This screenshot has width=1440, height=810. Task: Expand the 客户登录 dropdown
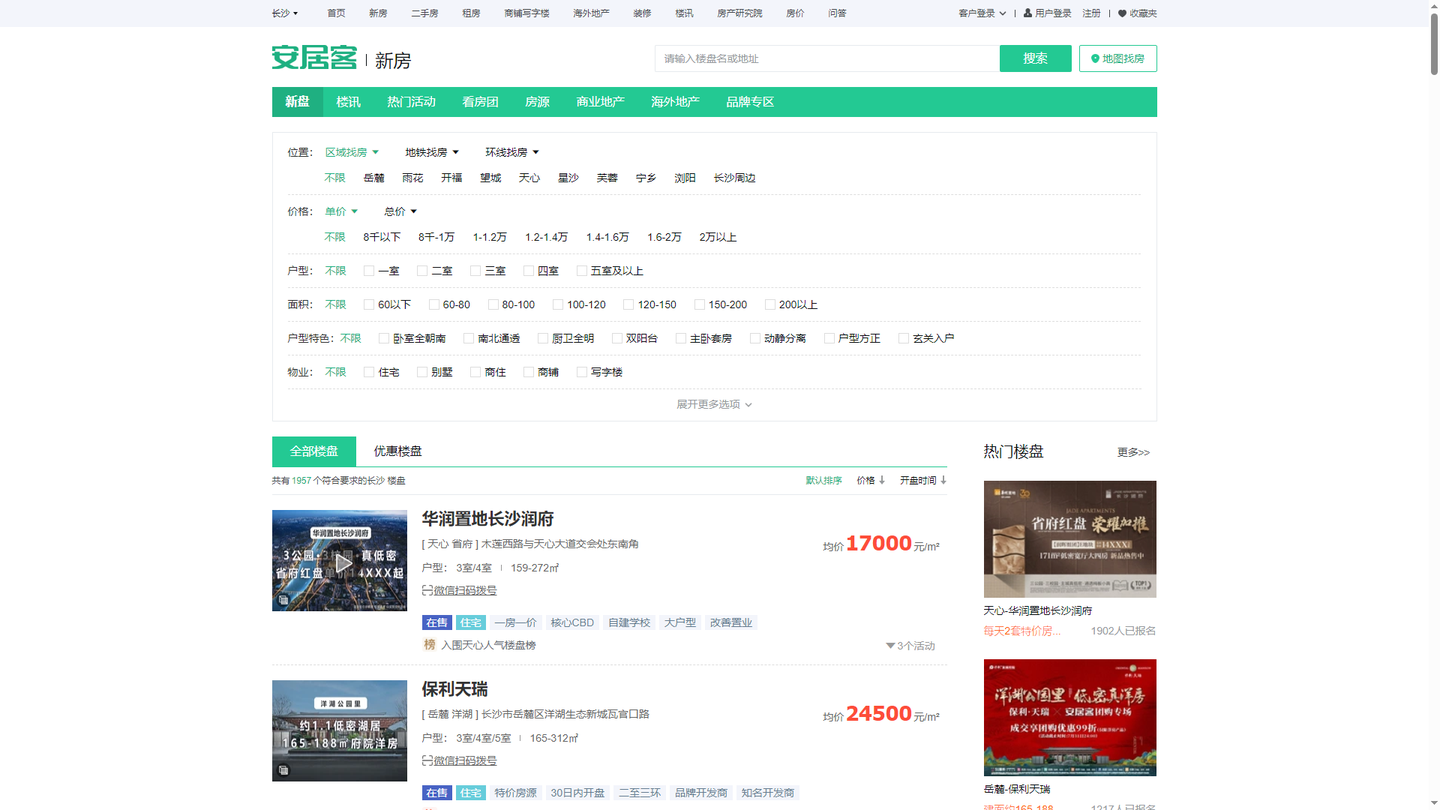click(x=982, y=13)
